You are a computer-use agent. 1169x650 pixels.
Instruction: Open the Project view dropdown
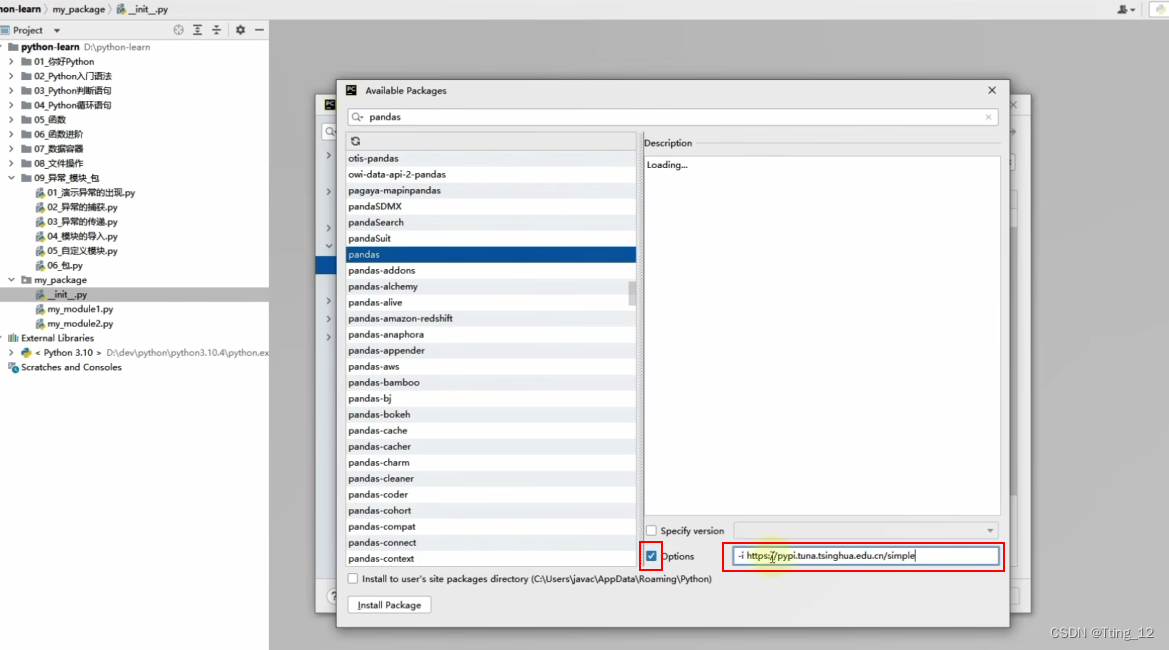coord(57,31)
